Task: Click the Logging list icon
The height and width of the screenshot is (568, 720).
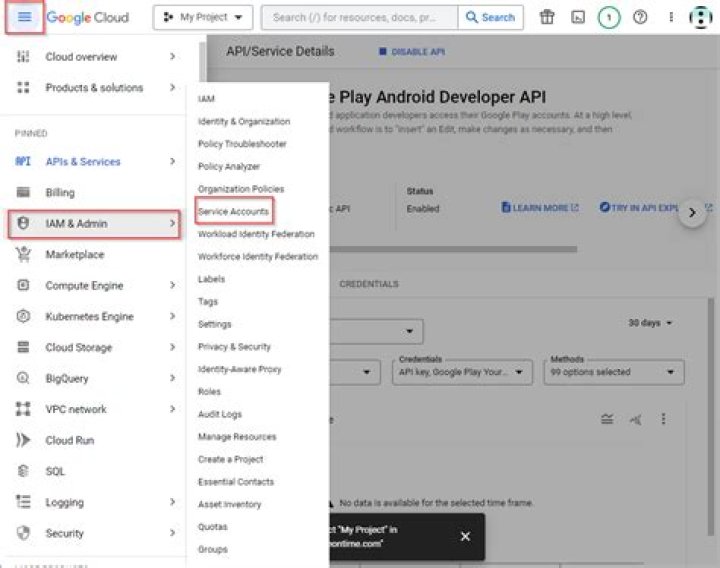Action: (23, 502)
